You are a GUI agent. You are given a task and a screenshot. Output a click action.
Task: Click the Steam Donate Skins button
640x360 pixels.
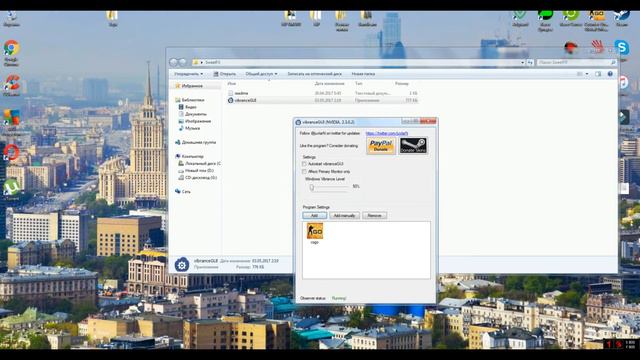413,146
